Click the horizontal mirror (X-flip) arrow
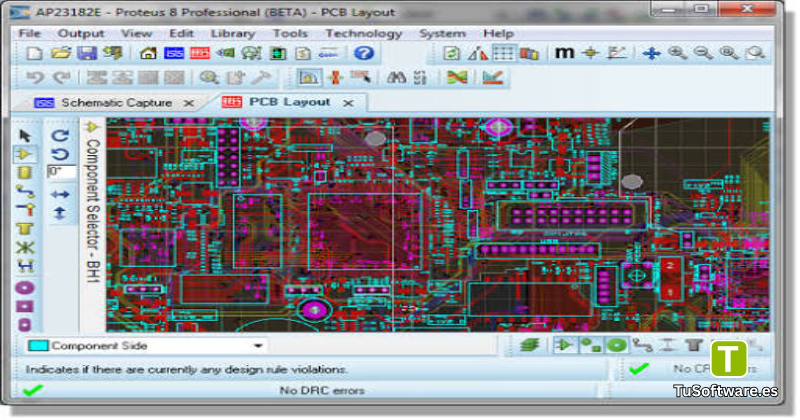Screen dimensions: 800x420 pos(60,194)
